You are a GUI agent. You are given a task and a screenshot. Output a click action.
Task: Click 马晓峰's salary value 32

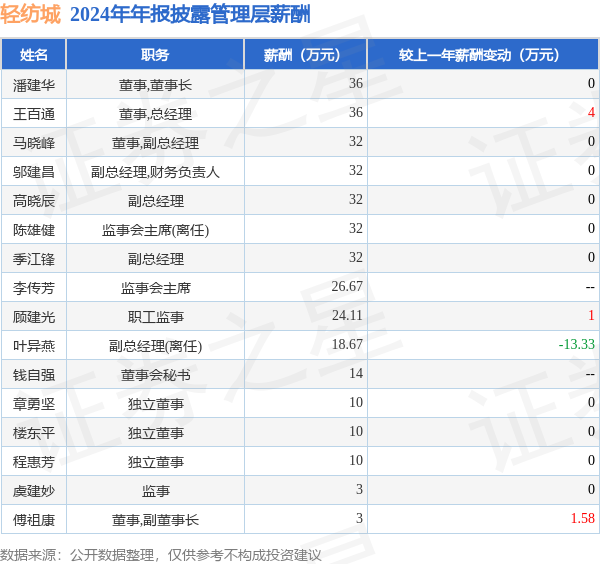pyautogui.click(x=355, y=142)
